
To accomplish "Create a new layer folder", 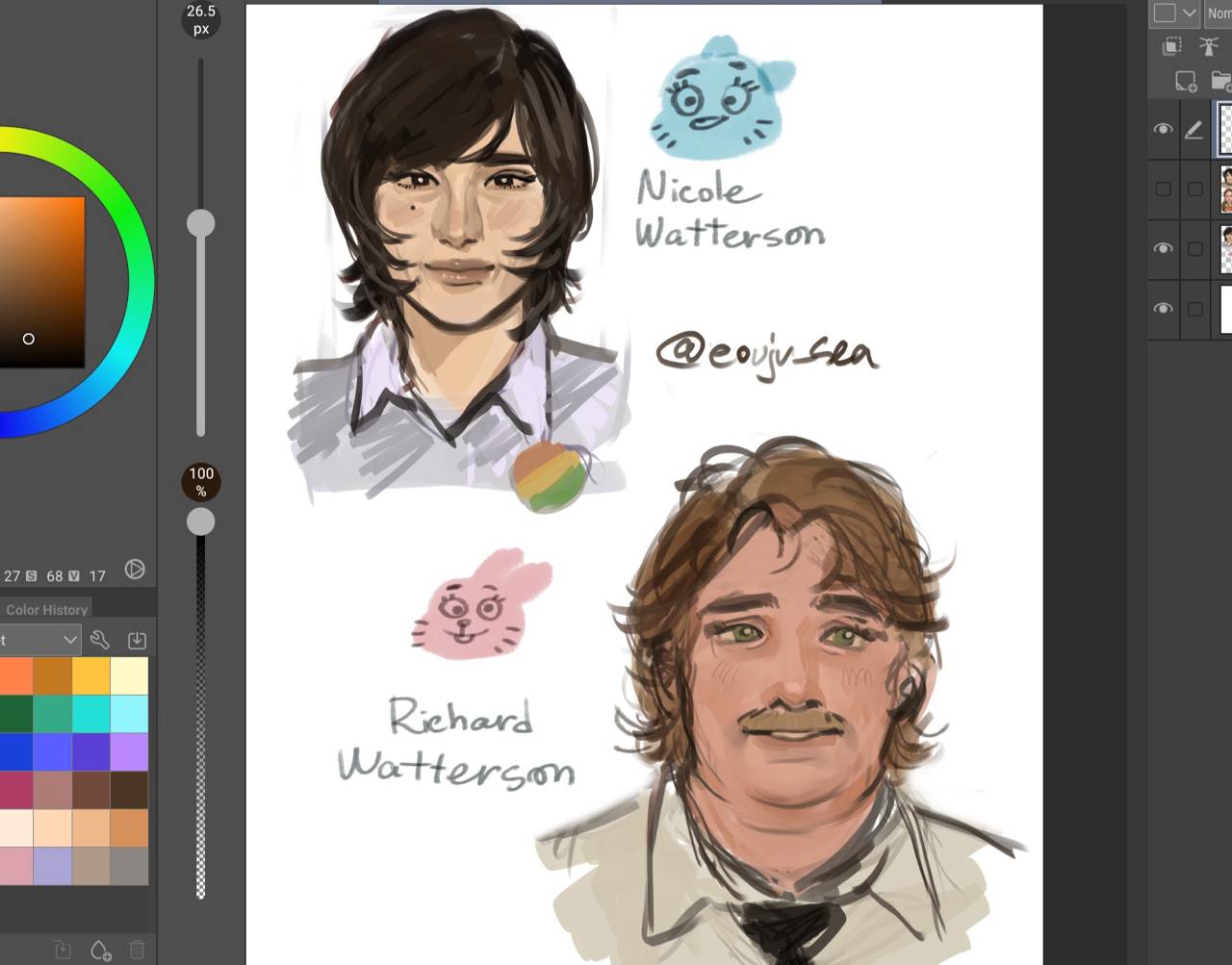I will pyautogui.click(x=1220, y=82).
